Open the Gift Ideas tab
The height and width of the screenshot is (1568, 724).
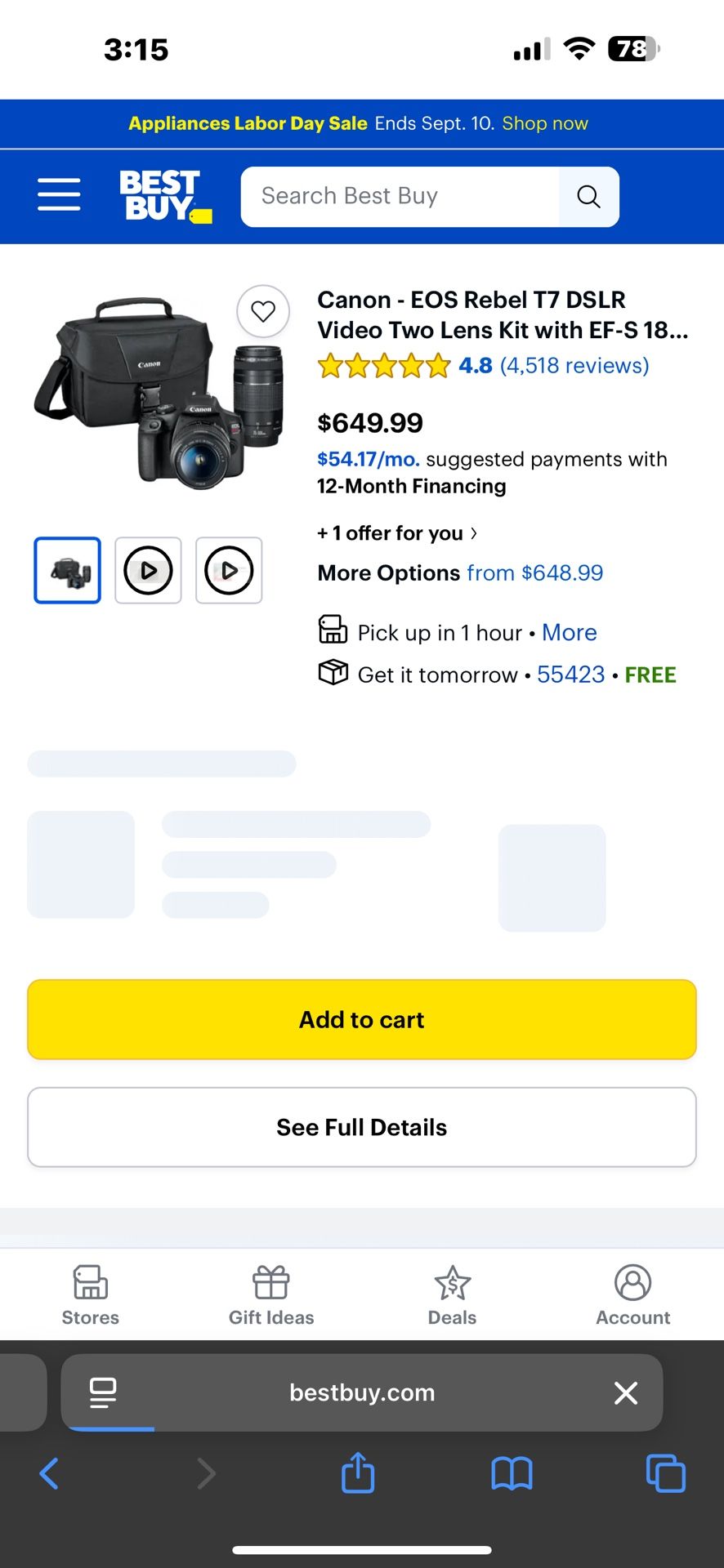[271, 1295]
